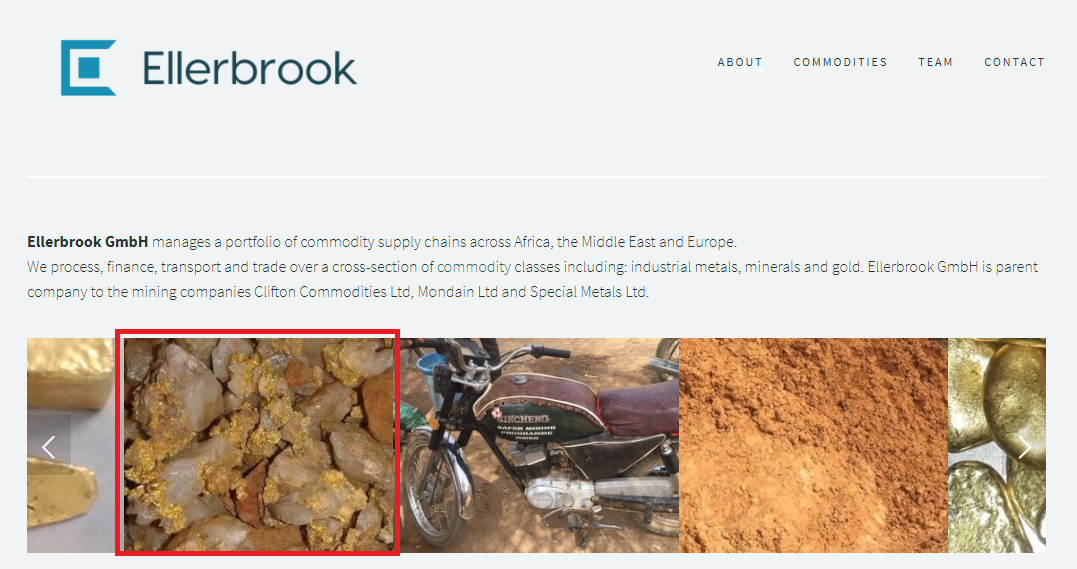This screenshot has height=569, width=1077.
Task: Open the About menu item
Action: tap(740, 62)
